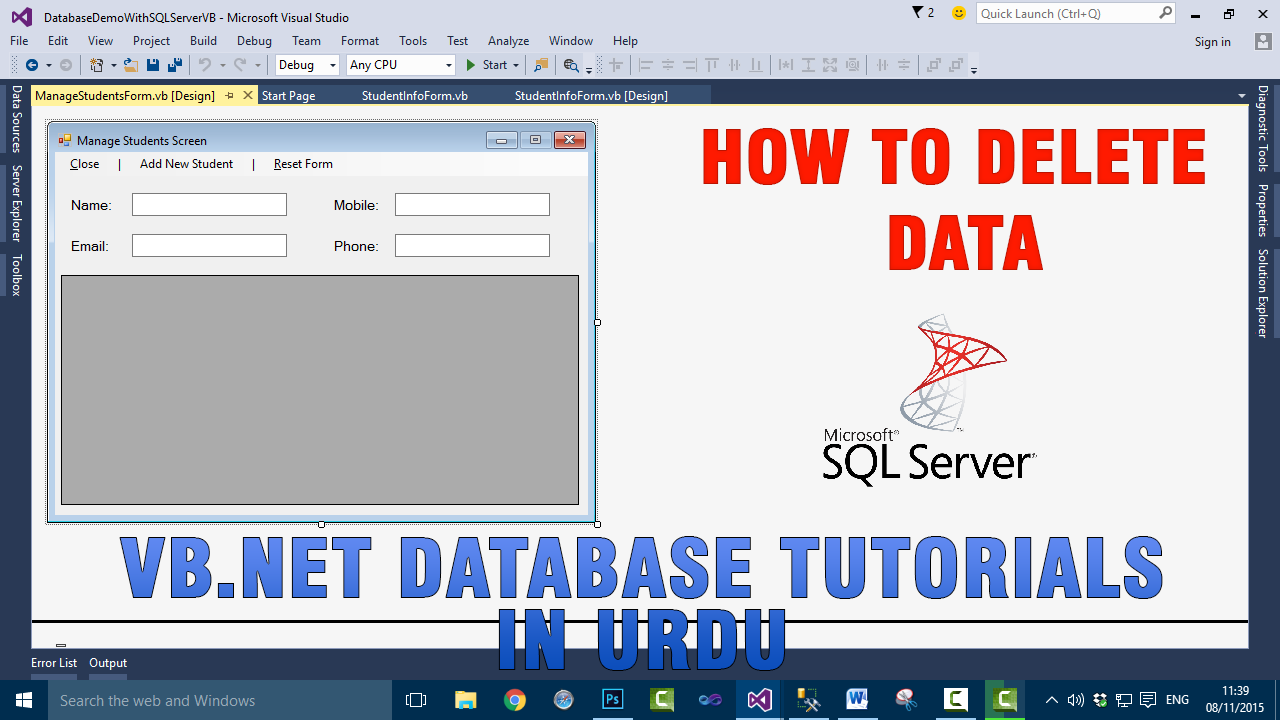The height and width of the screenshot is (720, 1280).
Task: Expand the Undo history dropdown arrow
Action: pos(222,65)
